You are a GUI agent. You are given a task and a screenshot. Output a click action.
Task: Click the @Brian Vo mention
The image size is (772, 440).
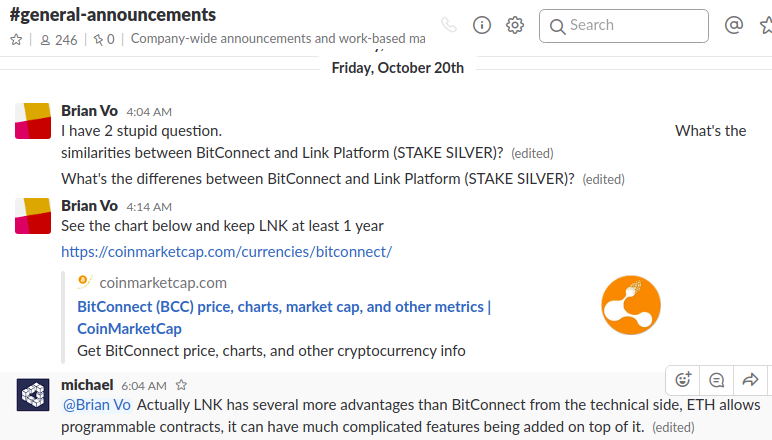[x=97, y=405]
